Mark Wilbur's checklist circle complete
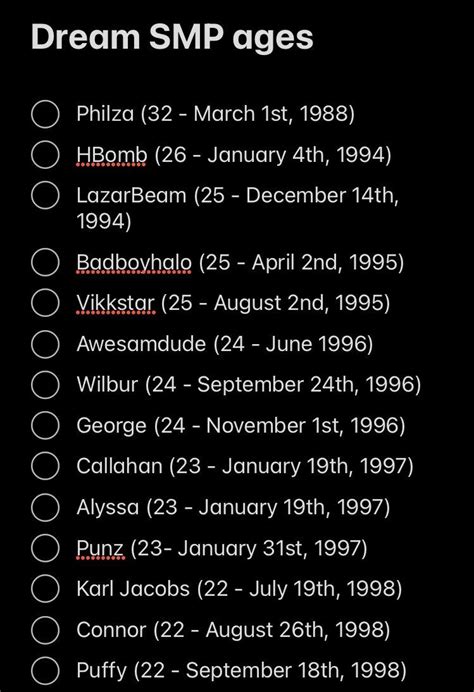Viewport: 474px width, 692px height. click(45, 384)
